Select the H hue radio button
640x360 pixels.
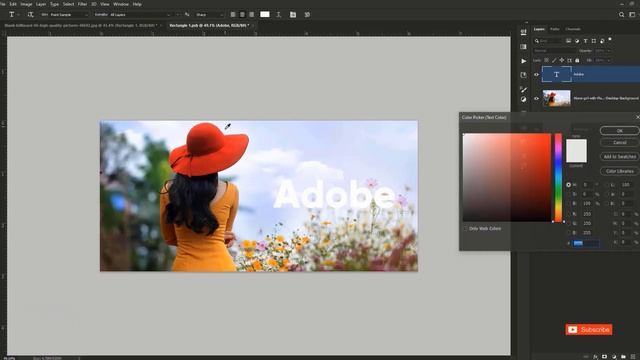pos(568,185)
